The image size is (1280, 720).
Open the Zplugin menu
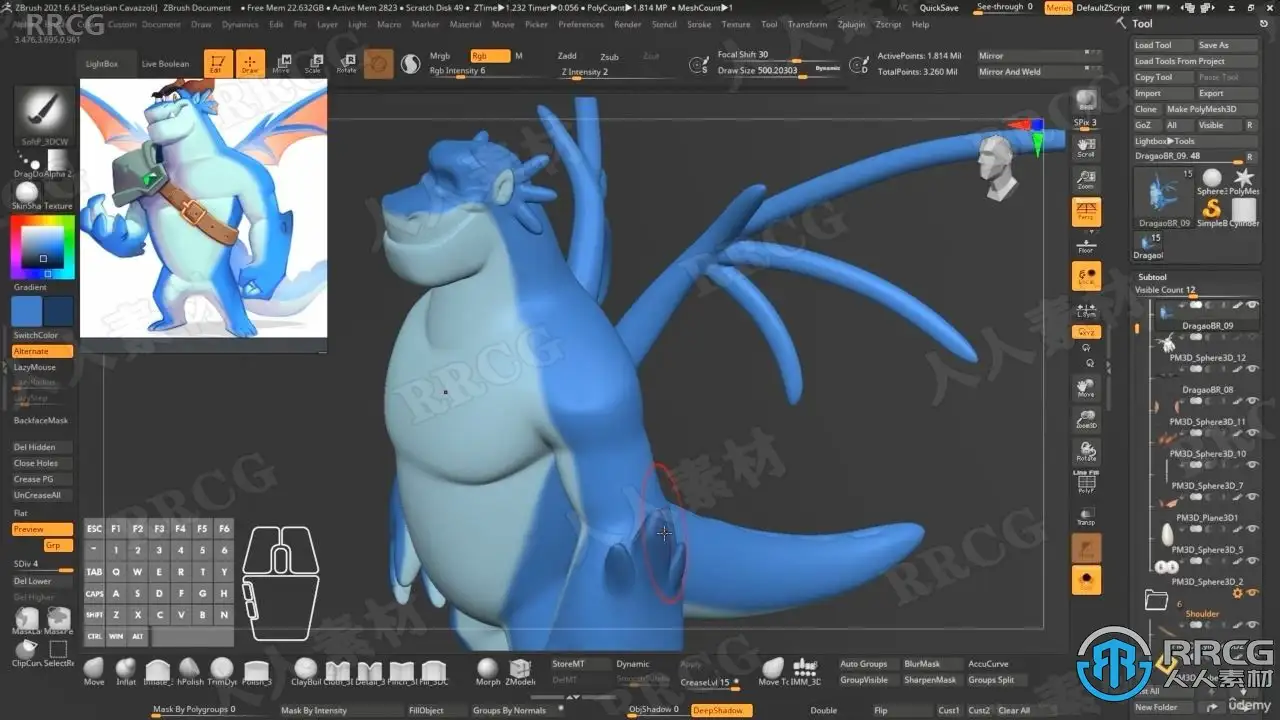point(852,24)
